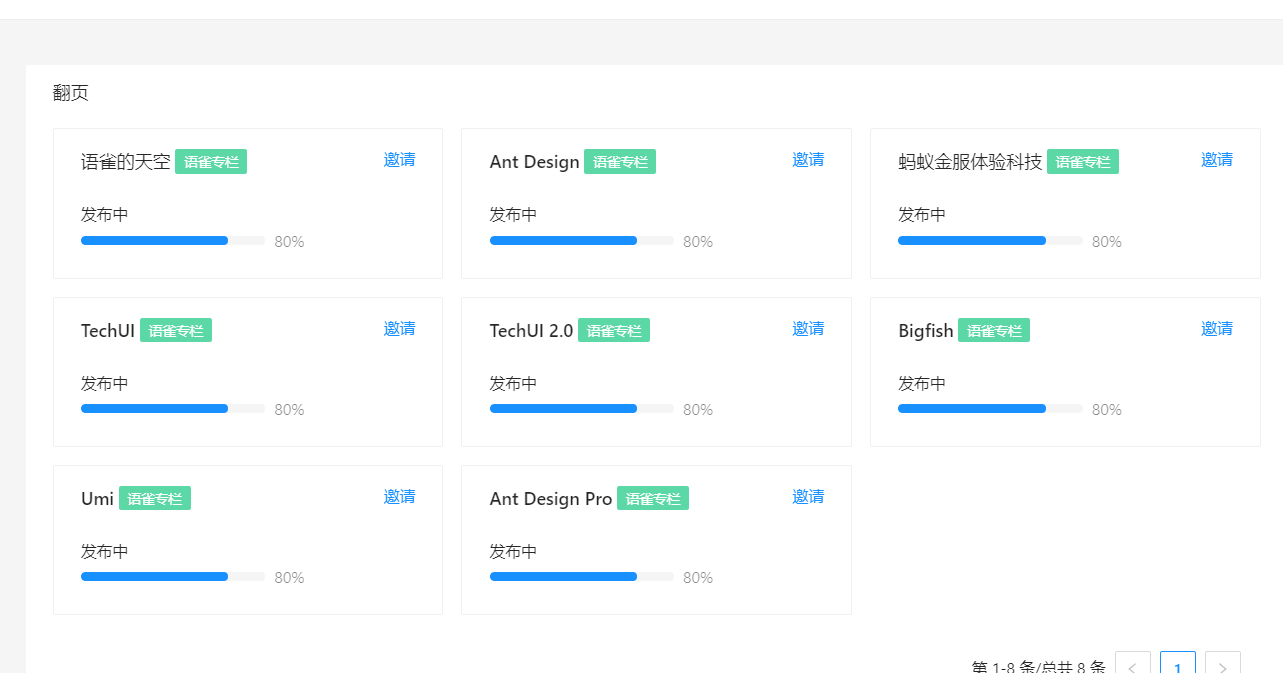Click the Ant Design card title
Viewport: 1283px width, 673px height.
click(x=535, y=162)
